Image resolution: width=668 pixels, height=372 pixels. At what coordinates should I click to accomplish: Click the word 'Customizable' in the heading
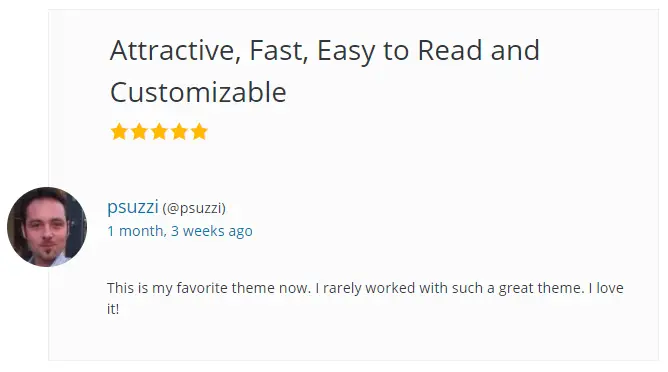click(x=198, y=92)
